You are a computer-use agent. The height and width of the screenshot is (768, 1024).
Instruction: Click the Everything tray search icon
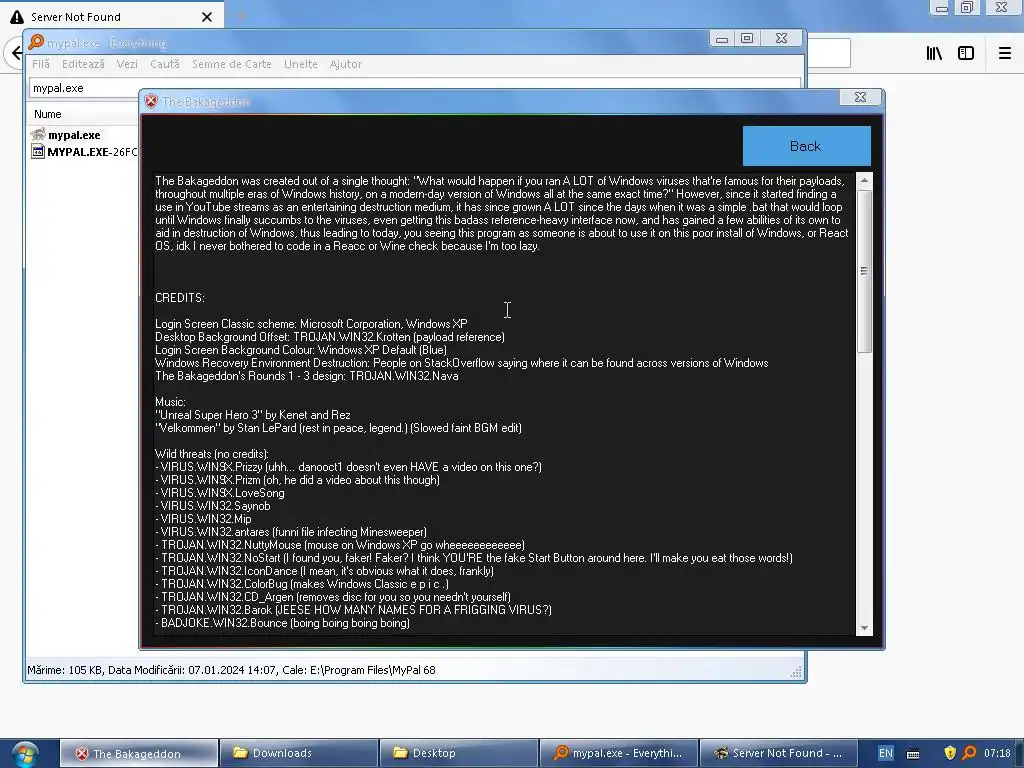(x=970, y=753)
